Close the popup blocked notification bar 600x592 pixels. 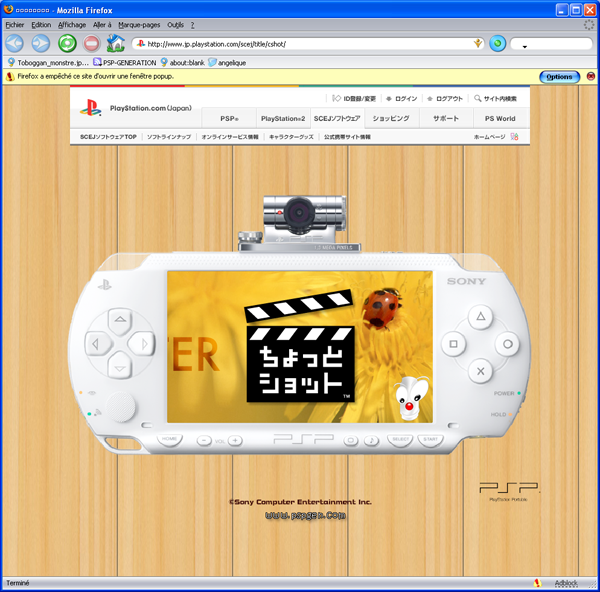pos(591,77)
